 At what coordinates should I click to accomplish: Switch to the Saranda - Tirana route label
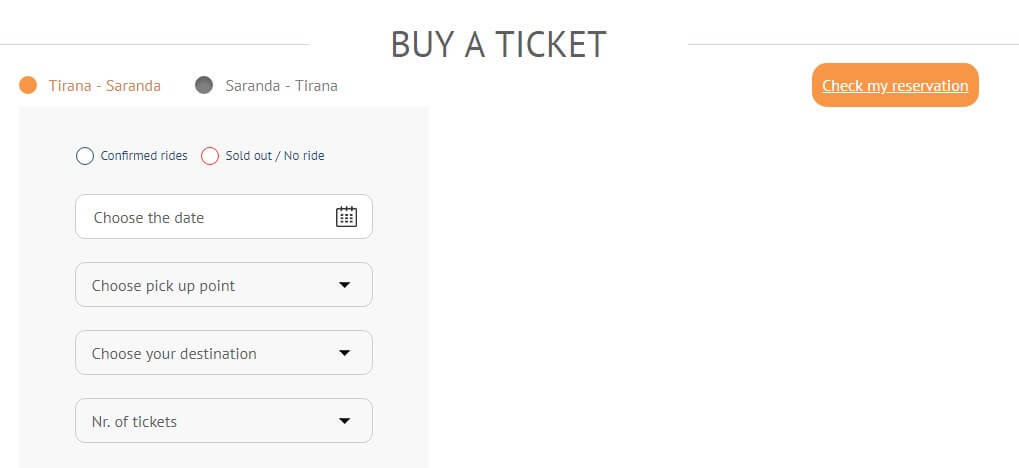(281, 86)
